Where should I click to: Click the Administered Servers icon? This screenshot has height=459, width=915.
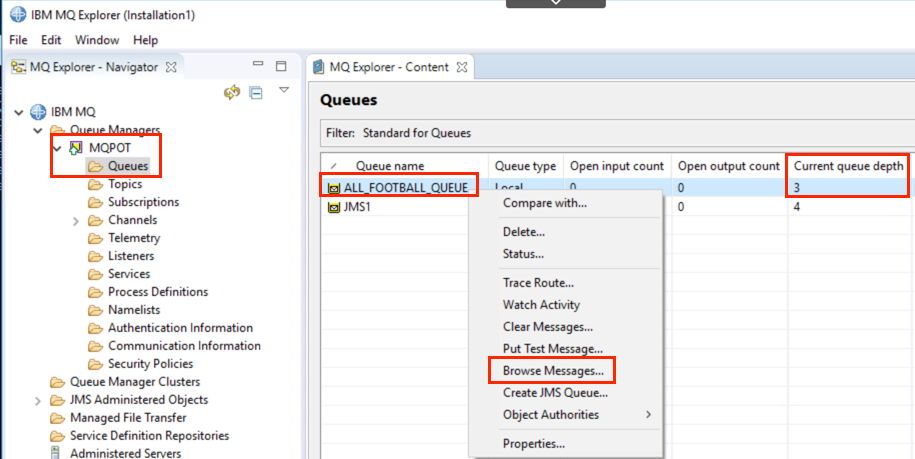click(x=55, y=453)
